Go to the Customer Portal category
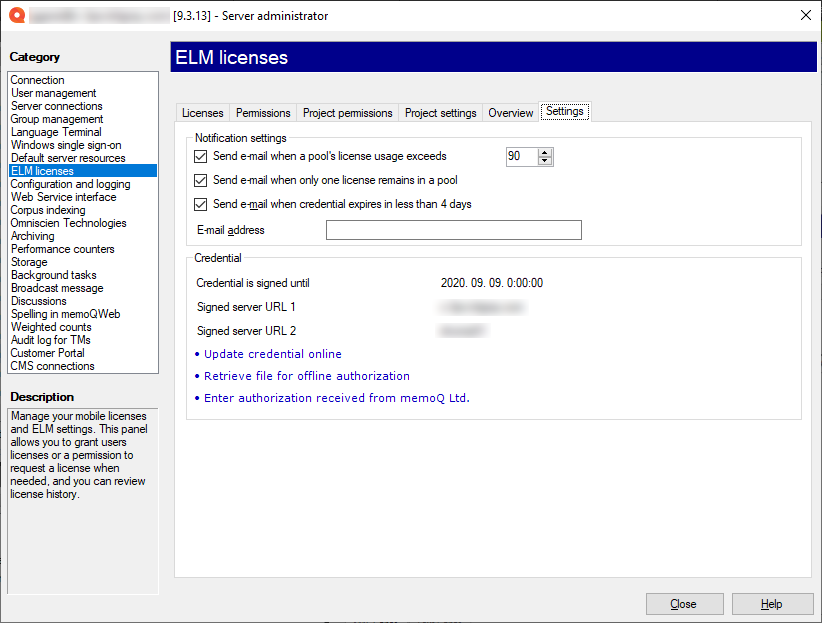 coord(47,352)
